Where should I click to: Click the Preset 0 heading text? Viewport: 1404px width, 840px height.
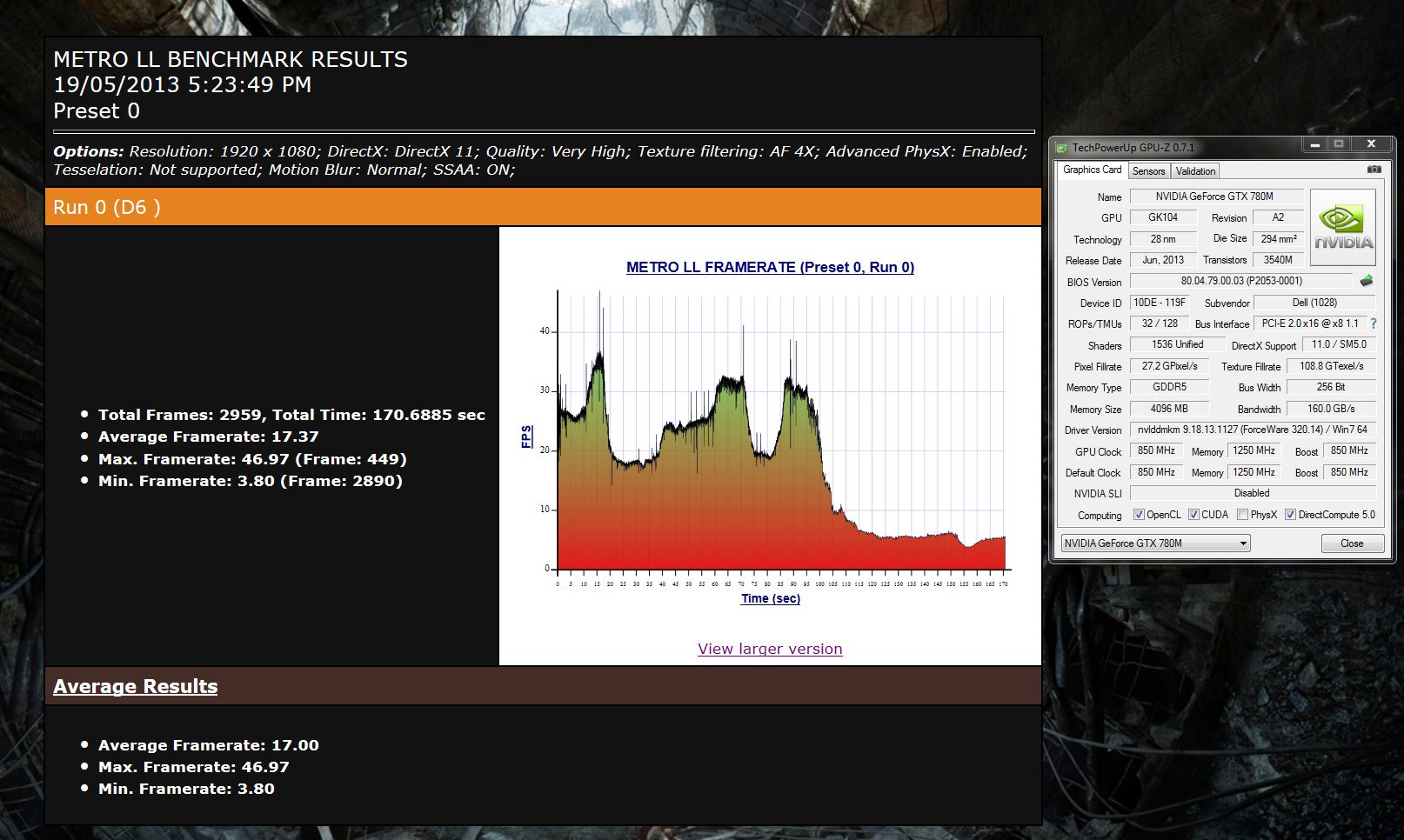click(97, 111)
